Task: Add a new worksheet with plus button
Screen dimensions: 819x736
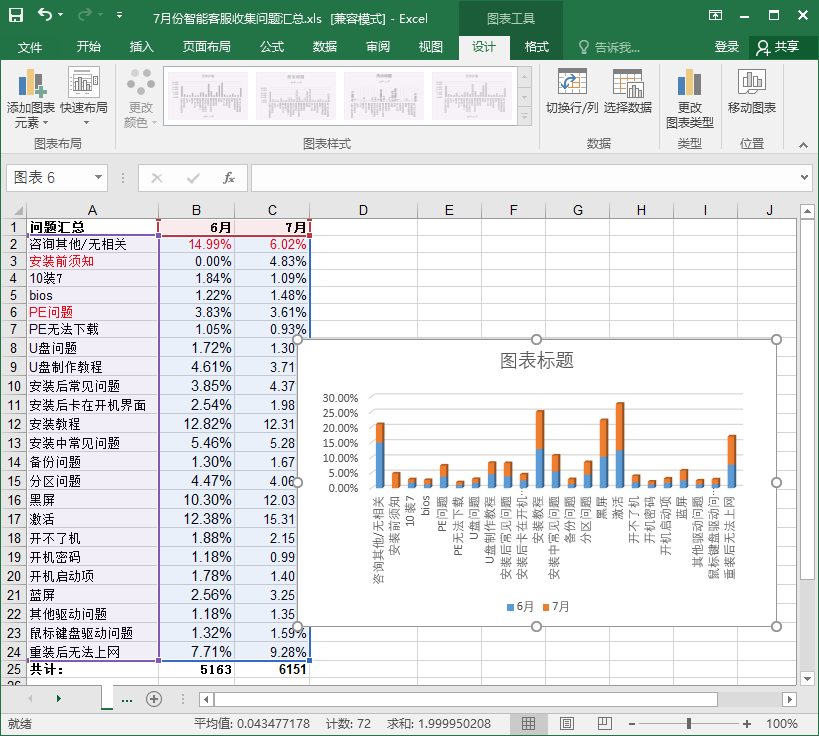Action: (154, 699)
